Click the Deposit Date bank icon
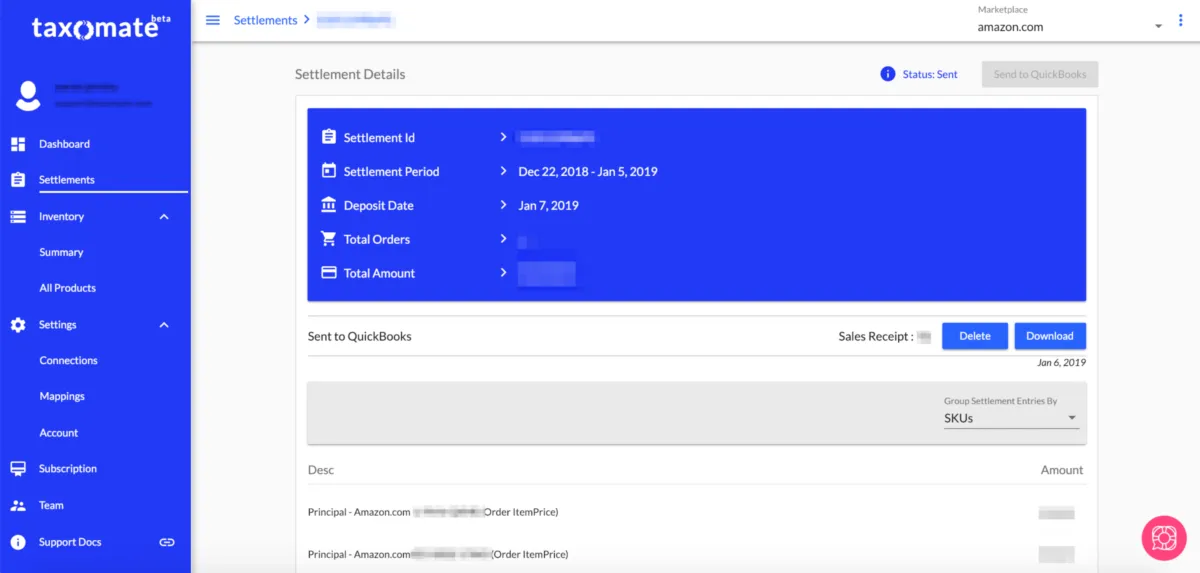Screen dimensions: 1200x573 329,205
